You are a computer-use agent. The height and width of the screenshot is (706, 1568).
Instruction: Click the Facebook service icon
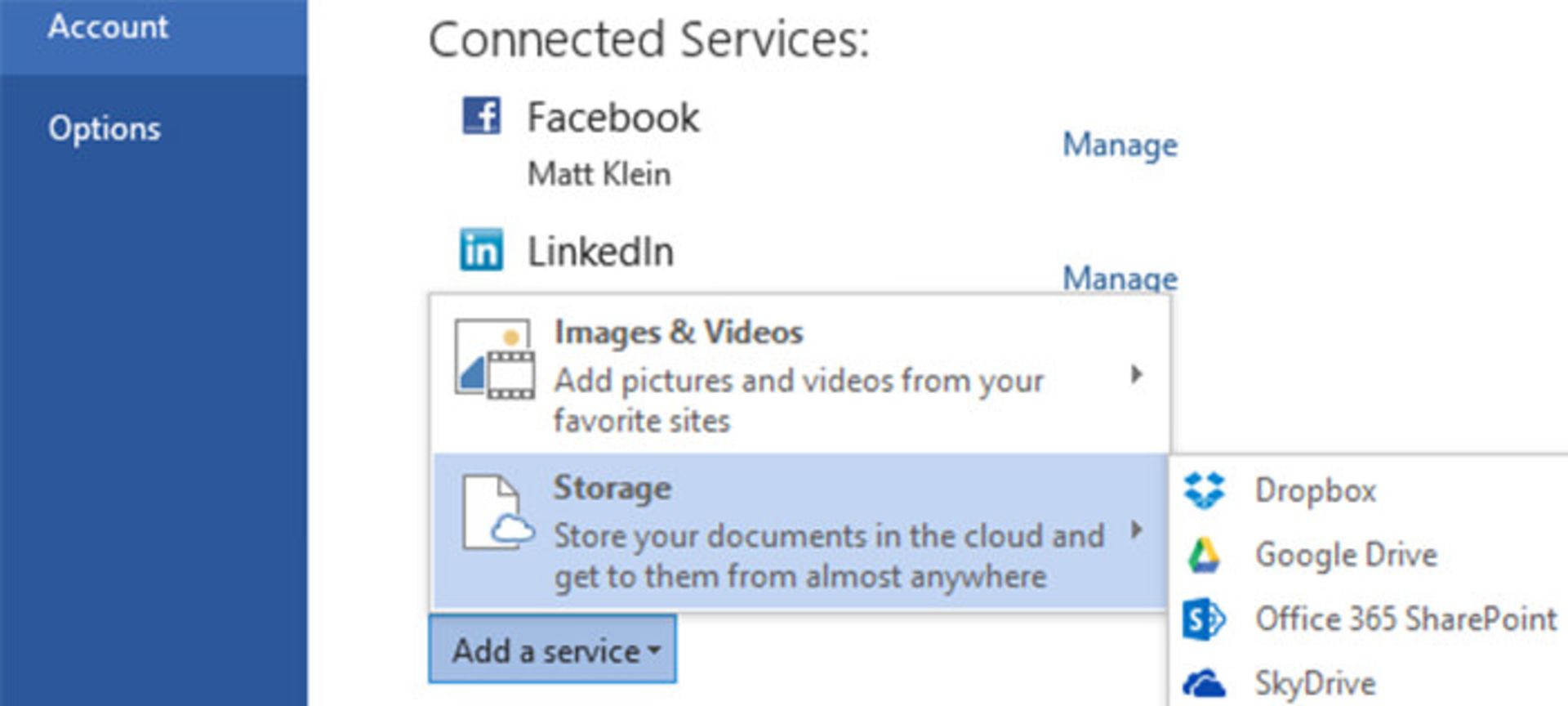(482, 117)
